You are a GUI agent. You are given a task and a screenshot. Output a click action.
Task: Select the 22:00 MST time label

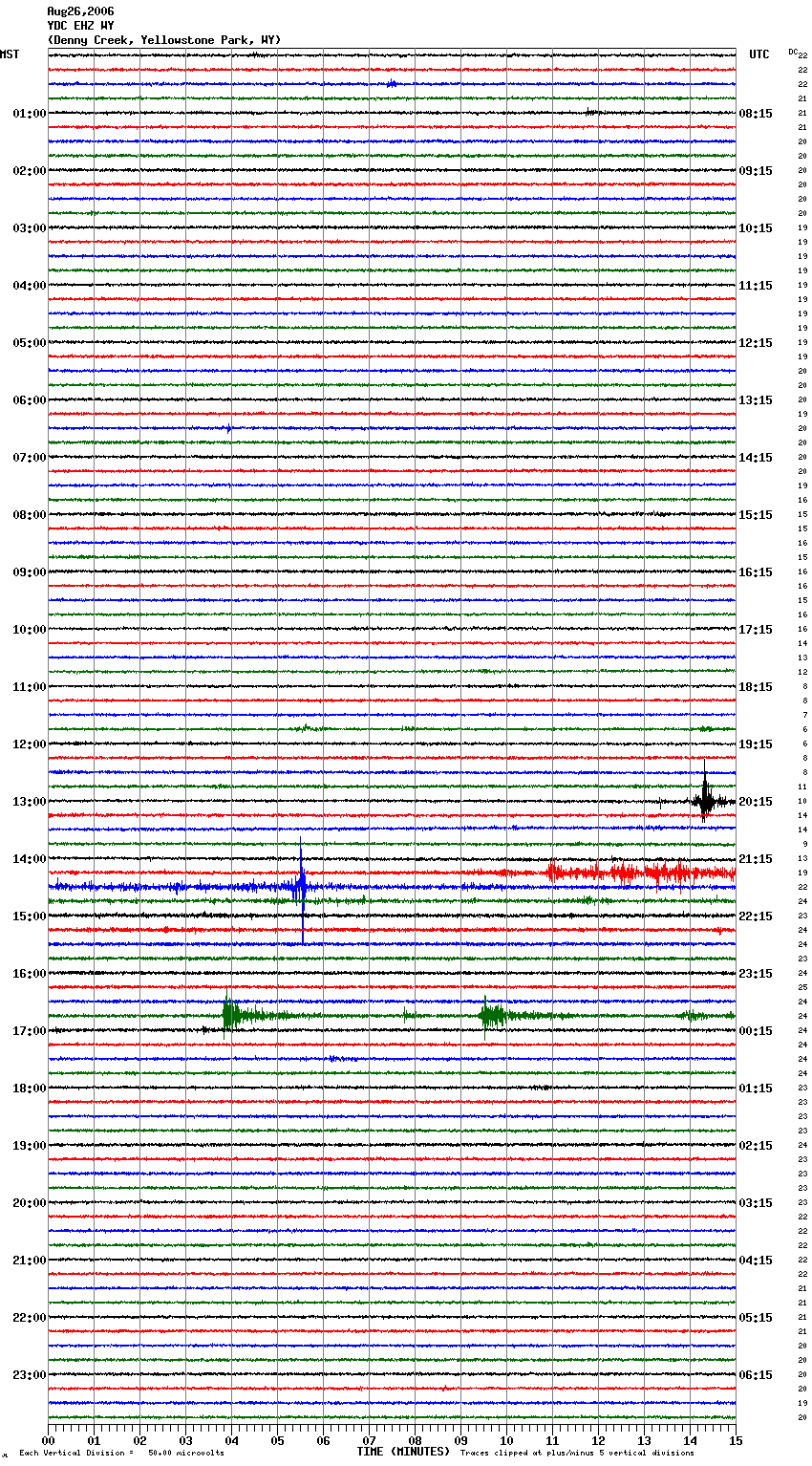(x=30, y=1318)
